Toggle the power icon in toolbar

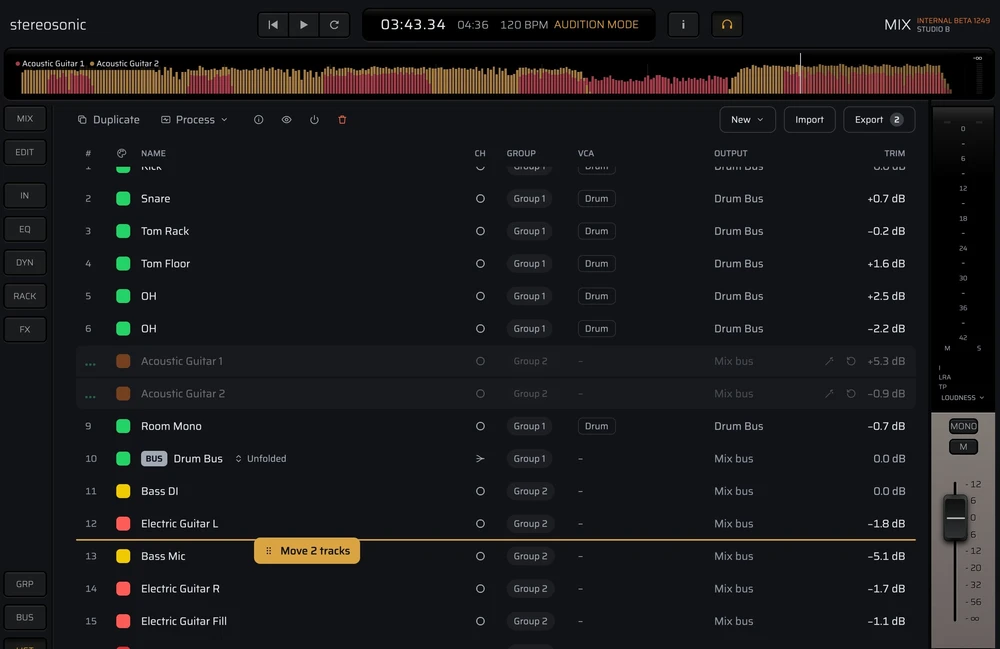(x=314, y=120)
